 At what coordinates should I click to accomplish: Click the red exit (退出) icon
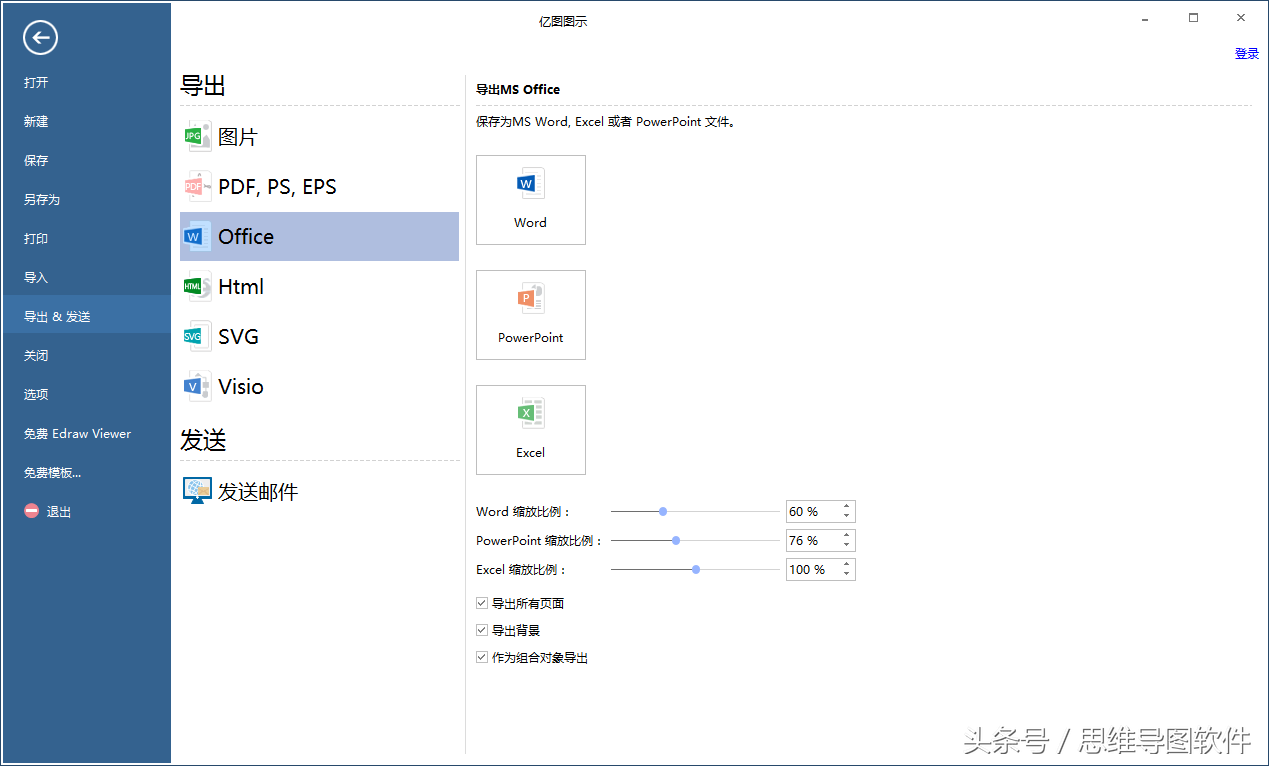click(x=32, y=511)
